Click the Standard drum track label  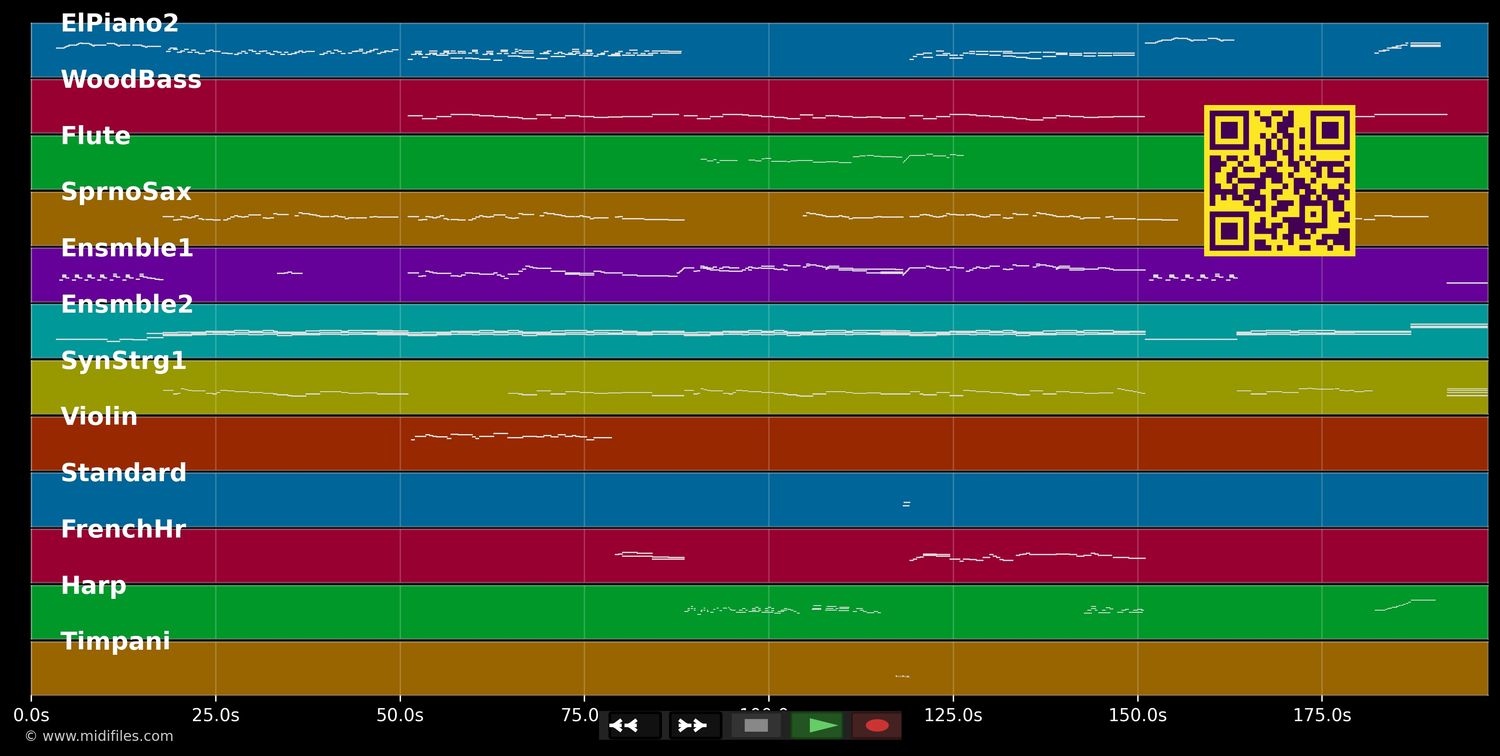(124, 473)
